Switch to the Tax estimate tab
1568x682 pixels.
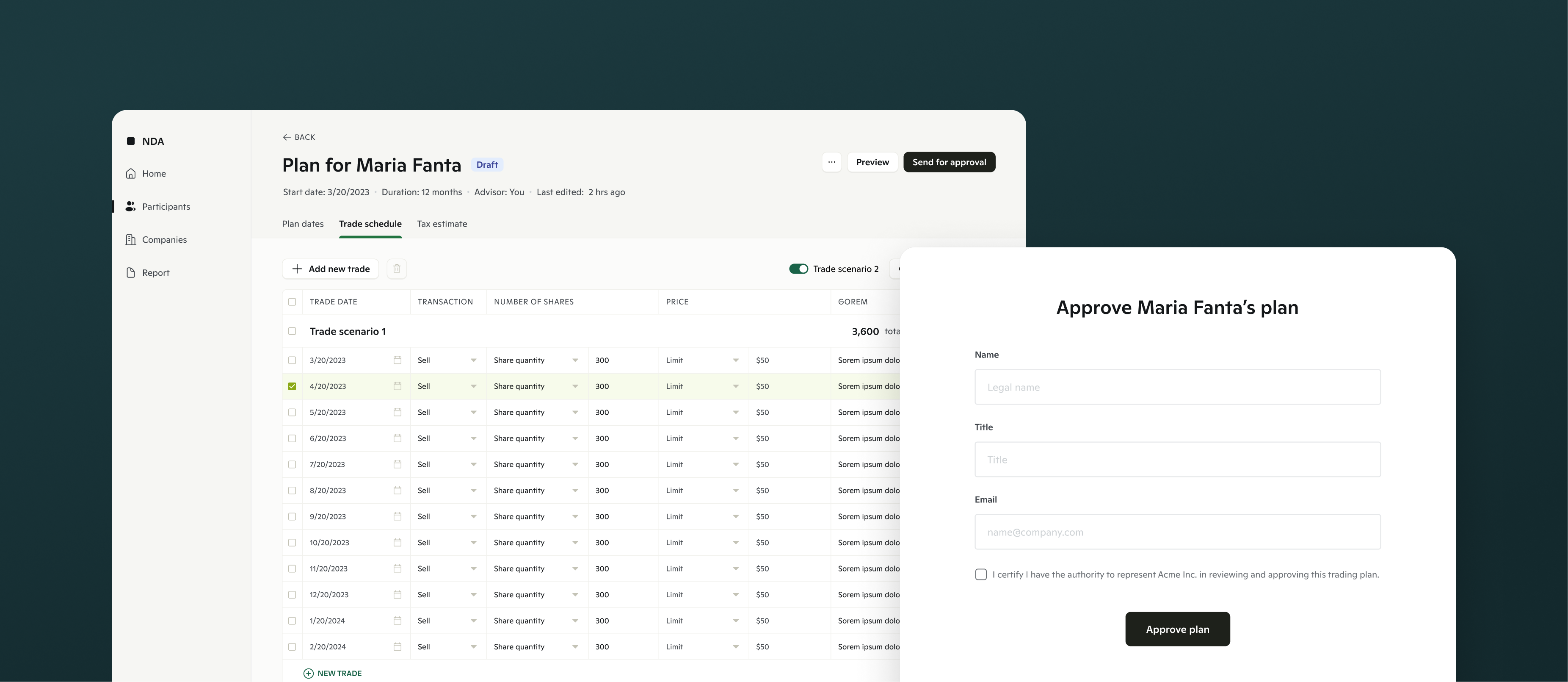442,224
